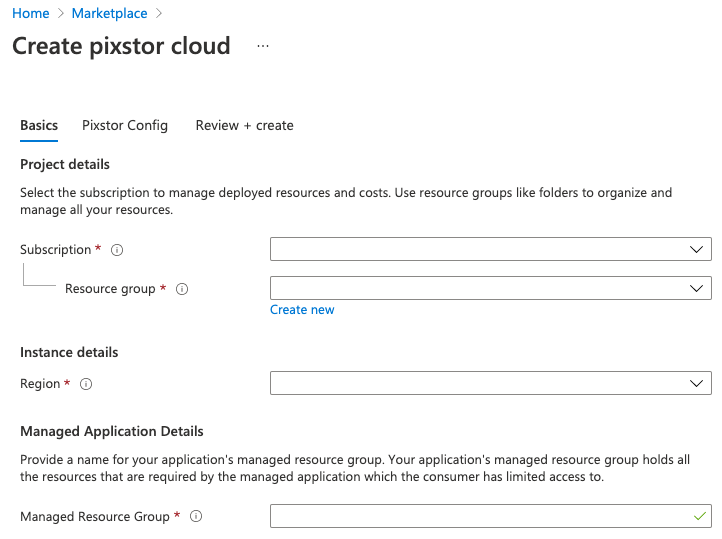Open the Subscription dropdown
This screenshot has height=539, width=722.
click(x=490, y=249)
